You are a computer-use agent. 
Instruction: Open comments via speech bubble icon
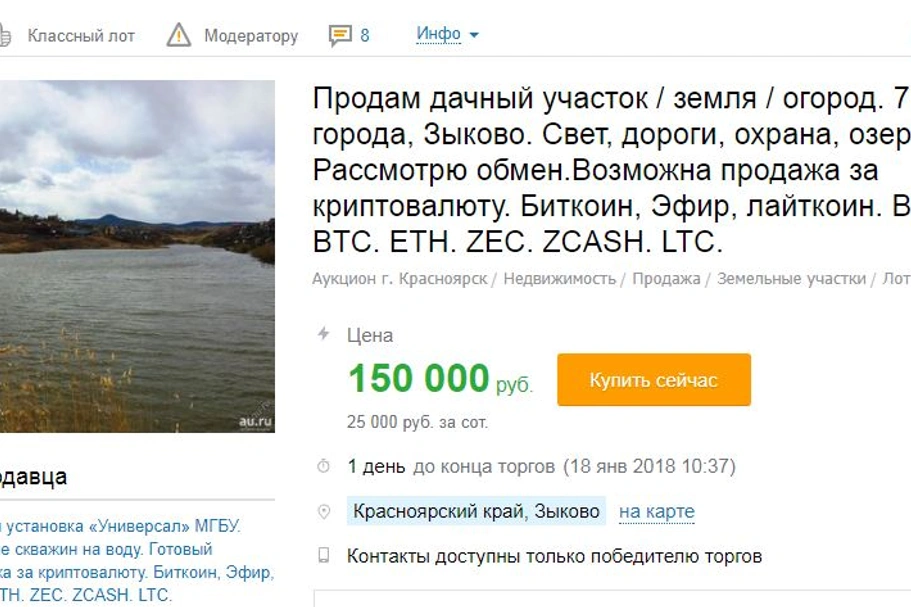[x=340, y=35]
